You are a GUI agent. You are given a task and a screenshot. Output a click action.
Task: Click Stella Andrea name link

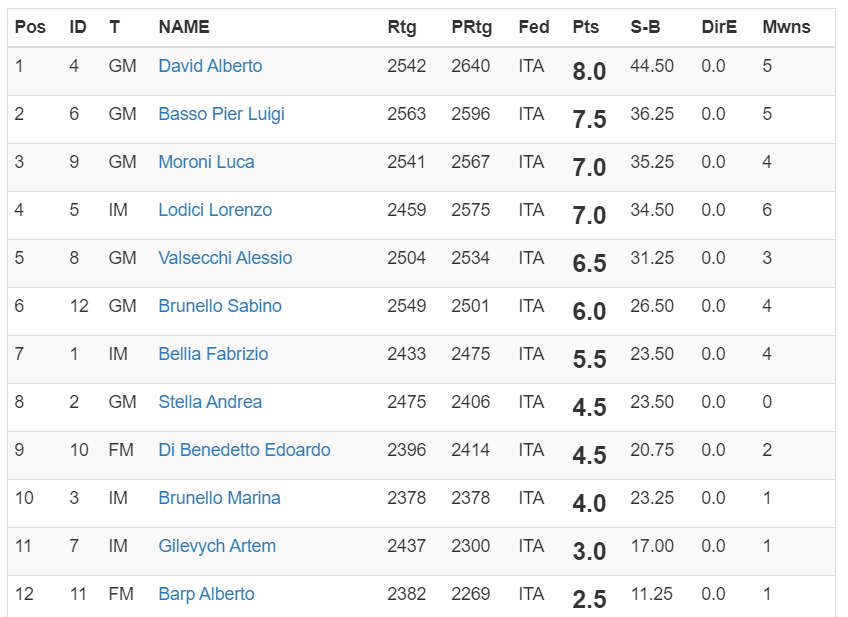(x=210, y=402)
